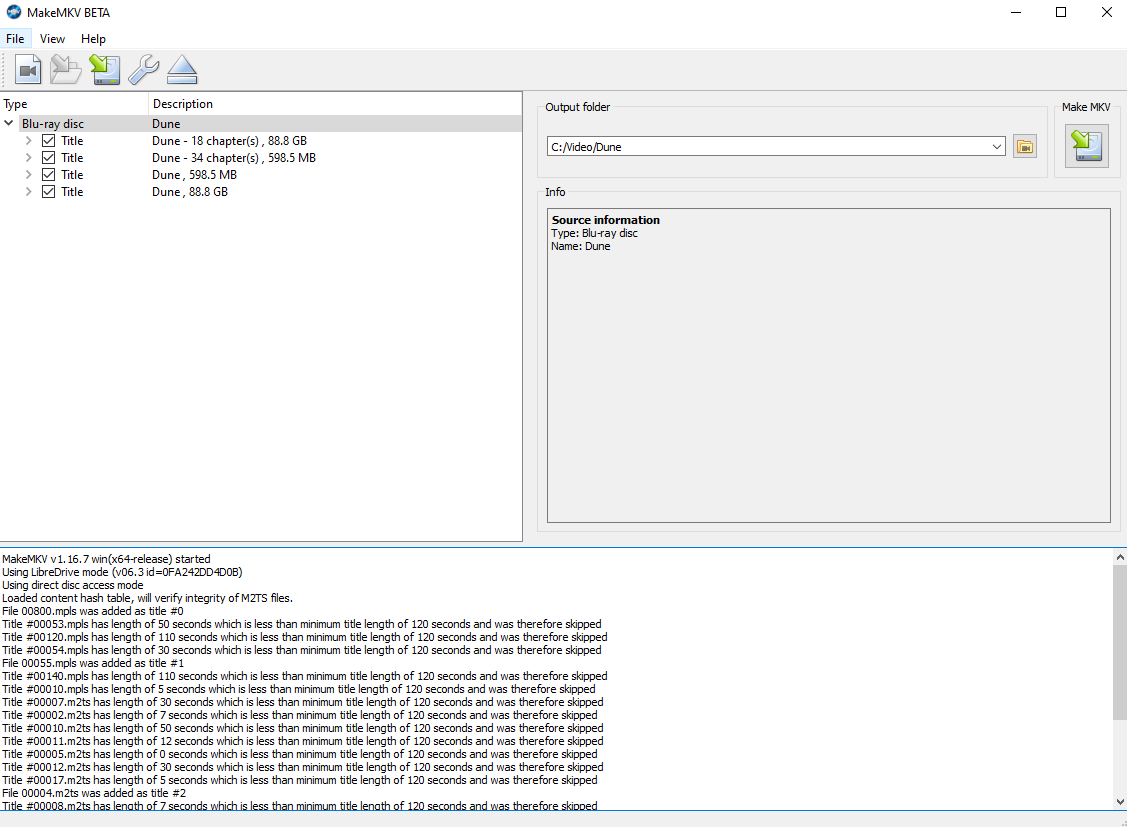The height and width of the screenshot is (827, 1127).
Task: Click the log panel scroll up arrow
Action: (1120, 557)
